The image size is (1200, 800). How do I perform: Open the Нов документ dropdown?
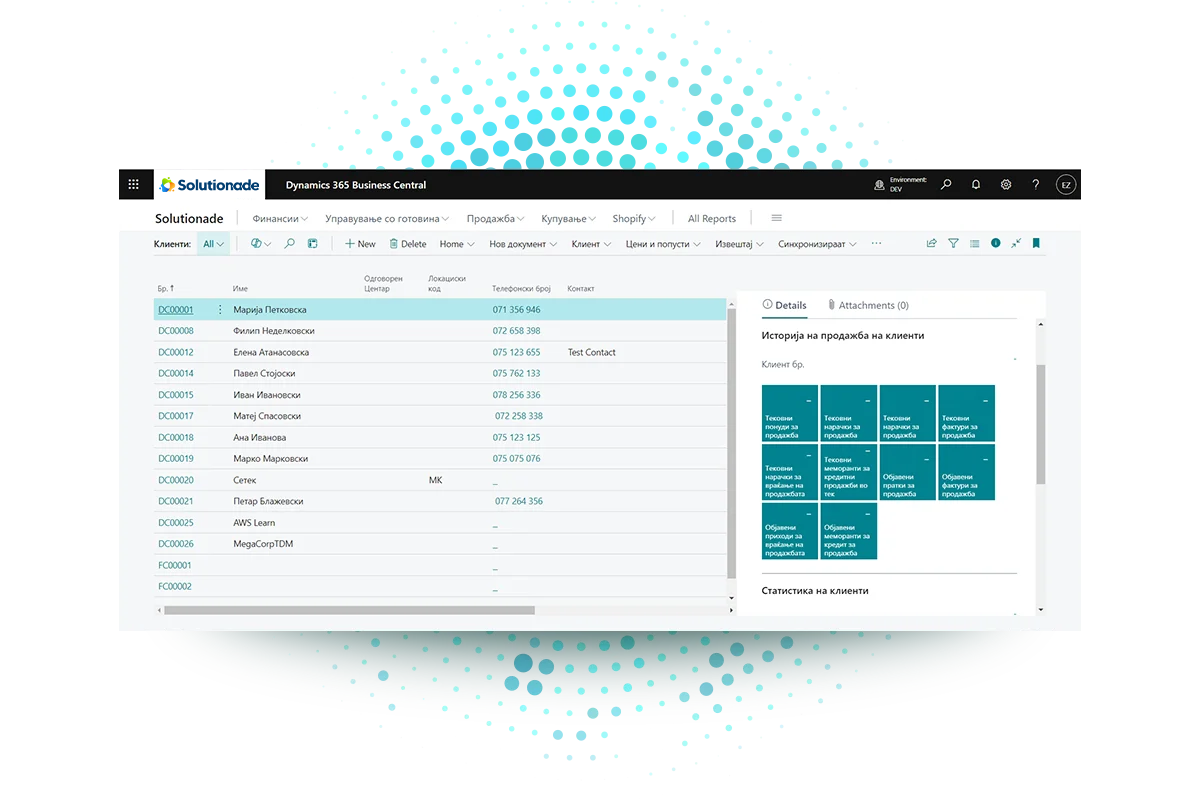click(524, 243)
